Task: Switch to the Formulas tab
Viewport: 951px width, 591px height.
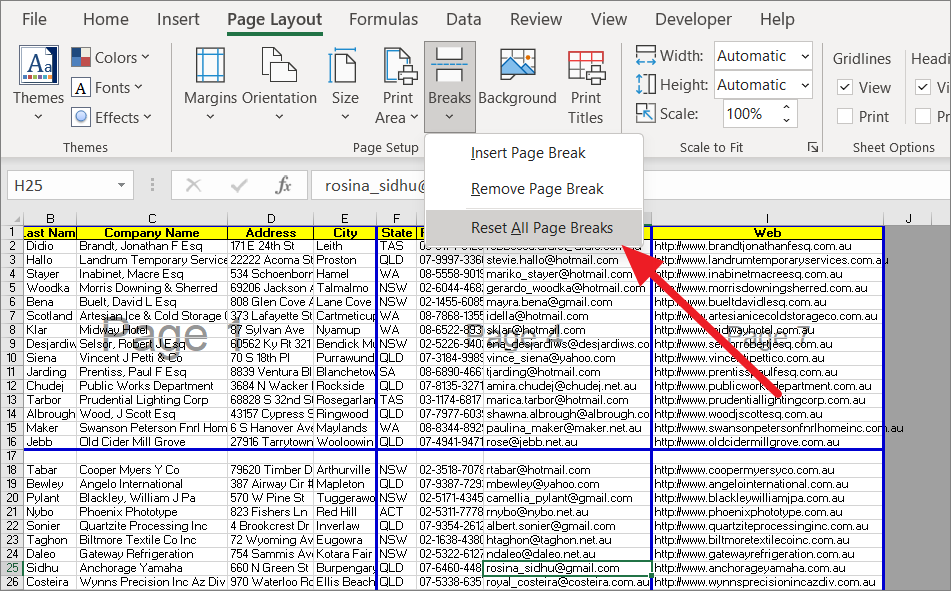Action: (384, 19)
